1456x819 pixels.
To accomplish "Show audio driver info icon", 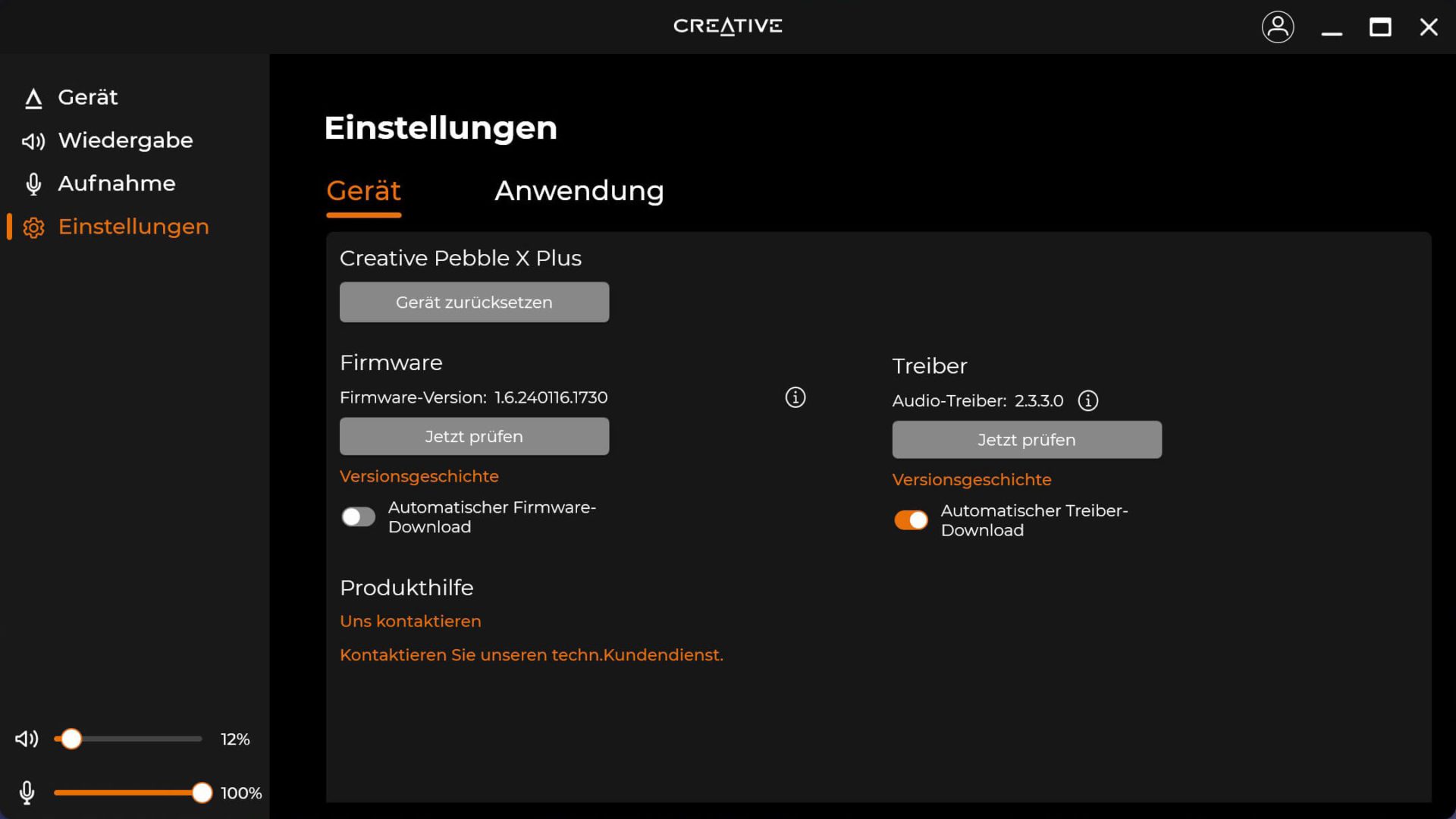I will [x=1087, y=400].
